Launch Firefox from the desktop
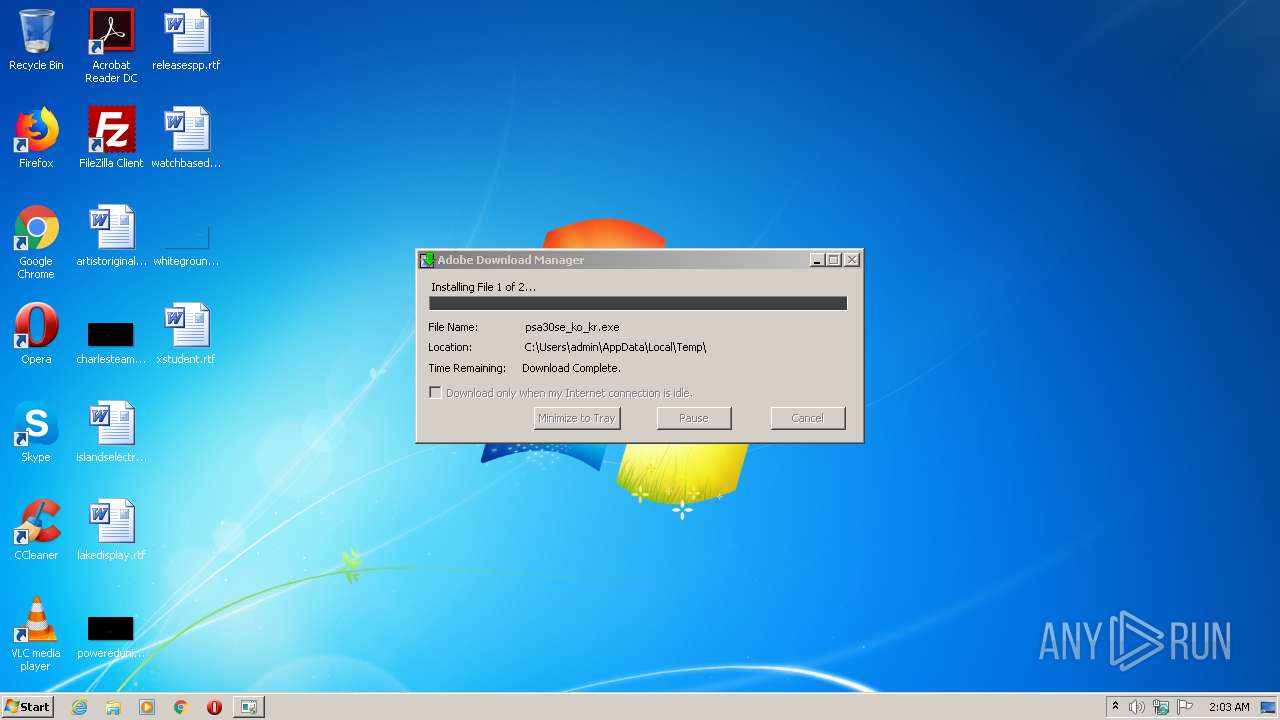 coord(36,138)
